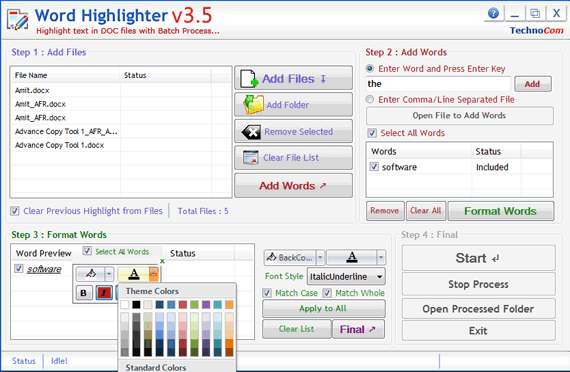
Task: Uncheck the software word in Words list
Action: [374, 167]
